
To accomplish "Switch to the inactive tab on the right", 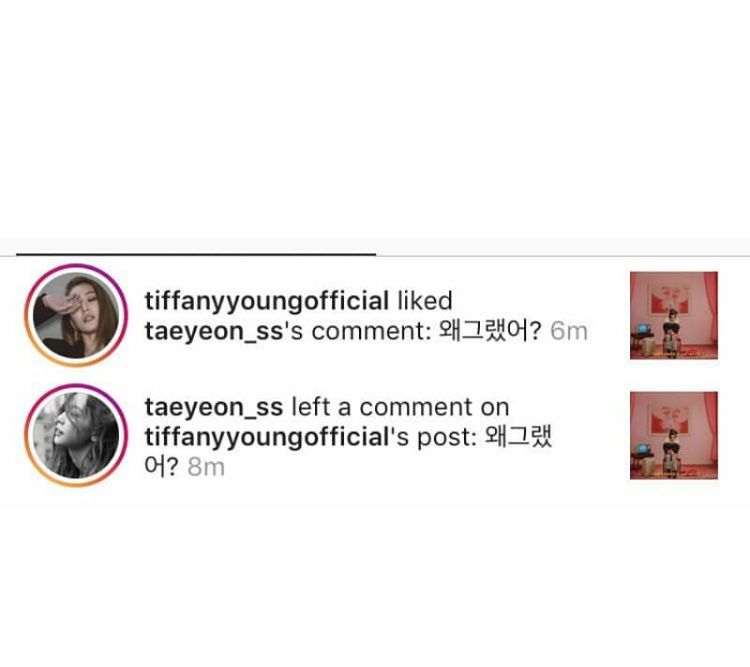I will pos(562,246).
